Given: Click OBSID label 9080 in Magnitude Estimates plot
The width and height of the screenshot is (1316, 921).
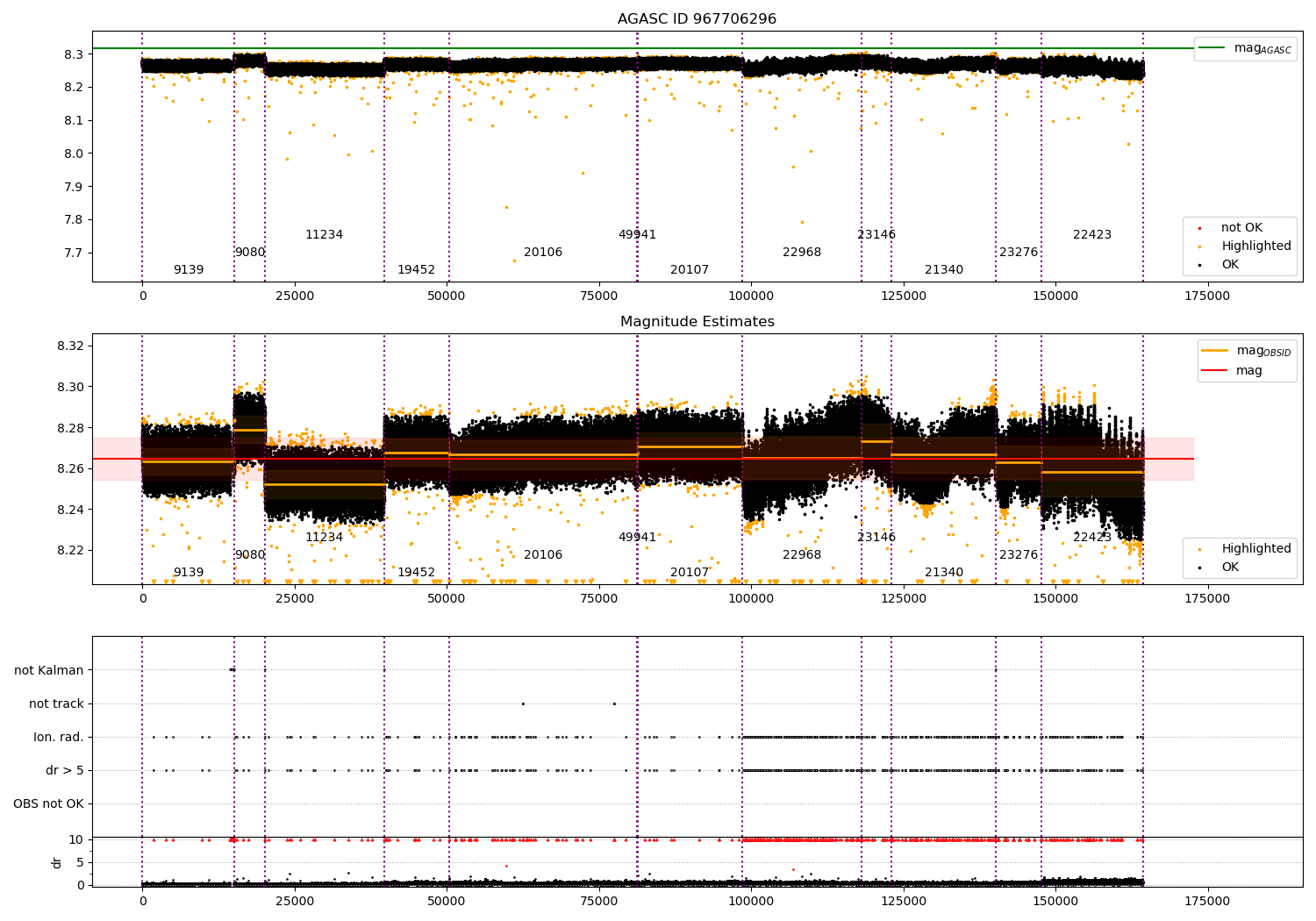Looking at the screenshot, I should click(x=250, y=555).
